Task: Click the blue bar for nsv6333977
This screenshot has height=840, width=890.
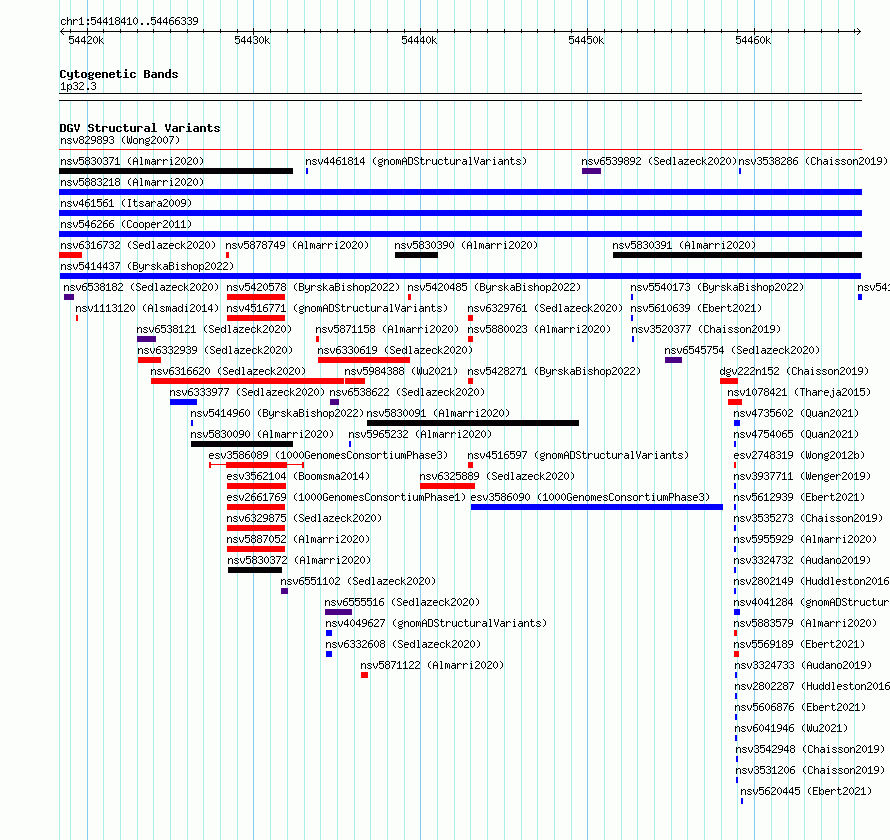Action: click(183, 402)
